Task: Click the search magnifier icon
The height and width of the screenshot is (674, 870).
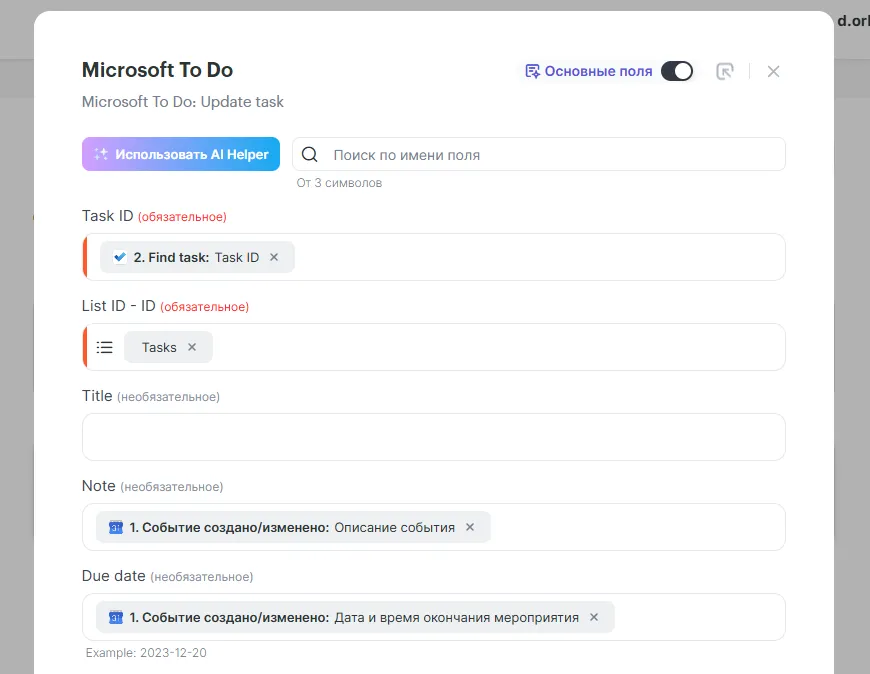Action: point(310,154)
